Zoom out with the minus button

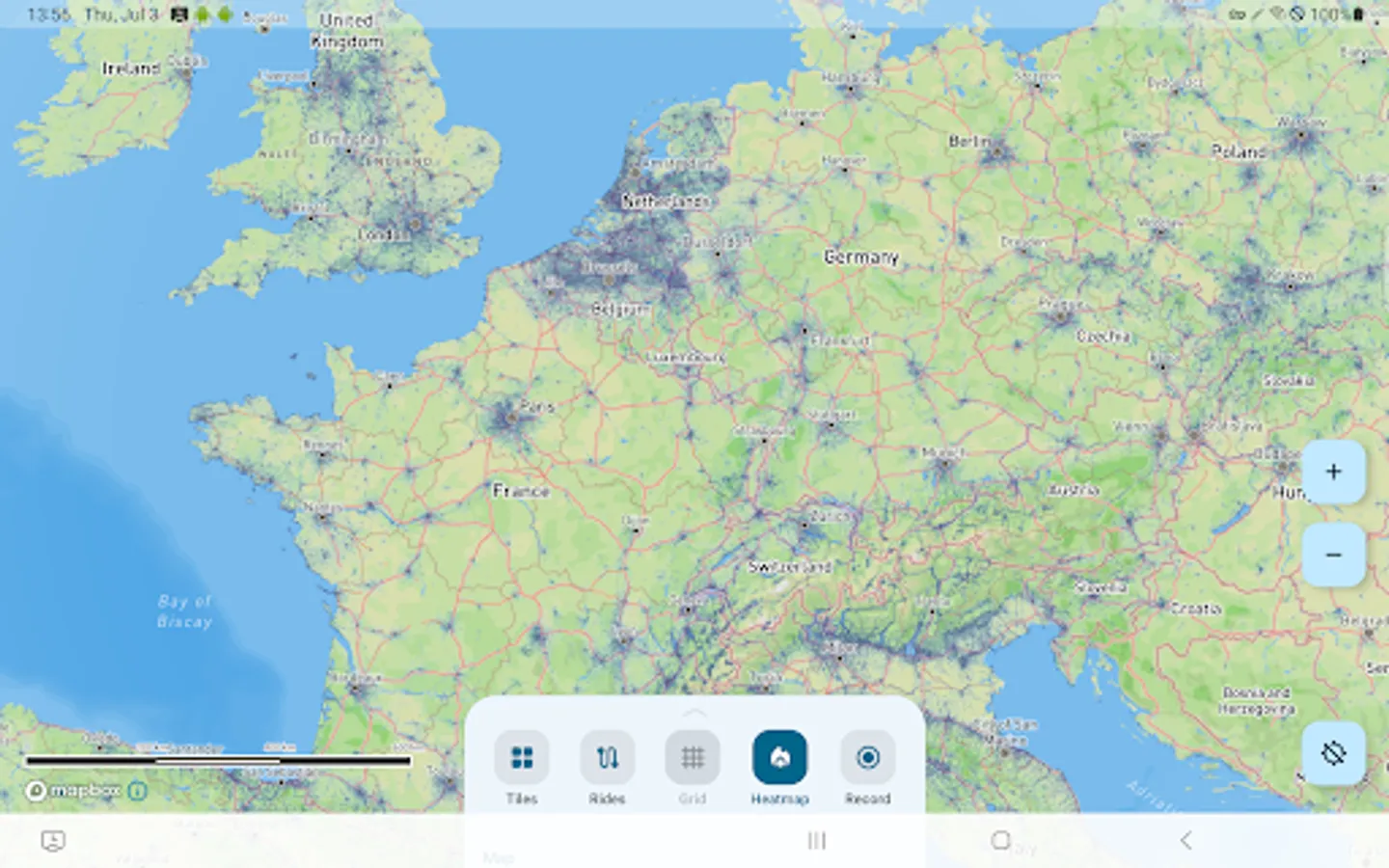(1334, 555)
